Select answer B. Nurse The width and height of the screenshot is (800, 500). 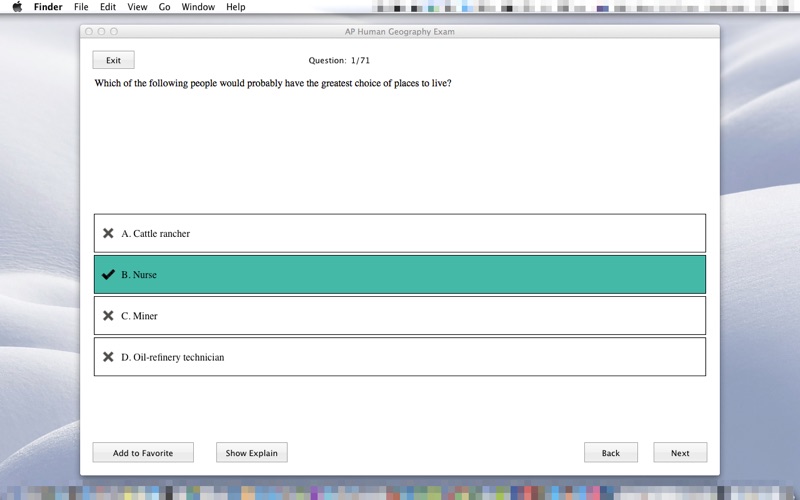[x=400, y=274]
